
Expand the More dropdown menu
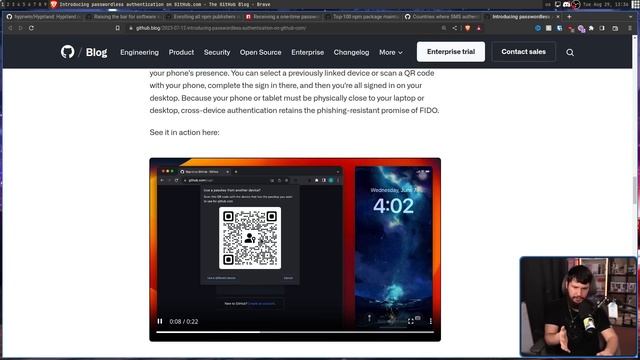[391, 52]
